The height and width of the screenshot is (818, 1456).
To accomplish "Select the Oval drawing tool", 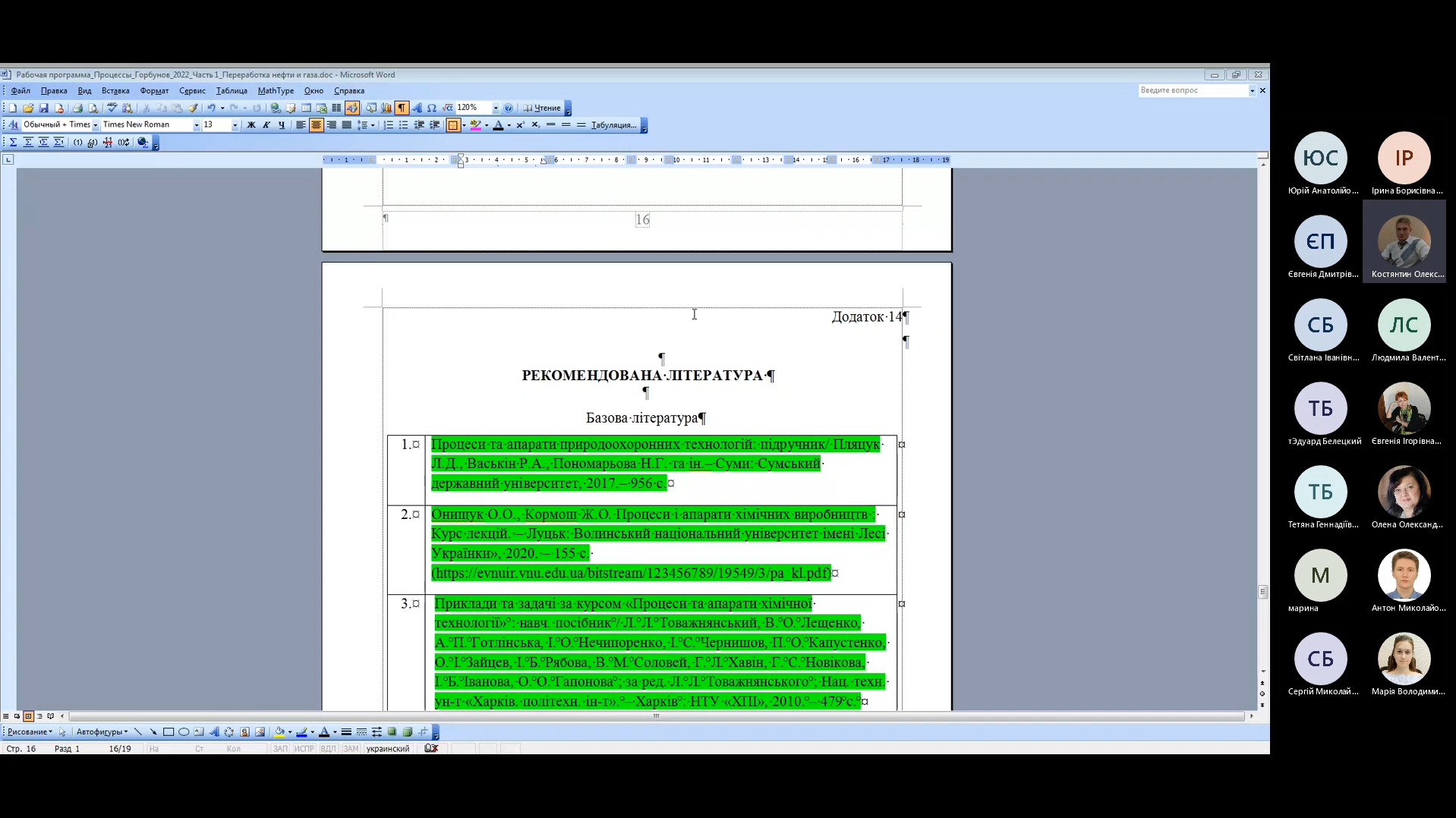I will pyautogui.click(x=184, y=732).
